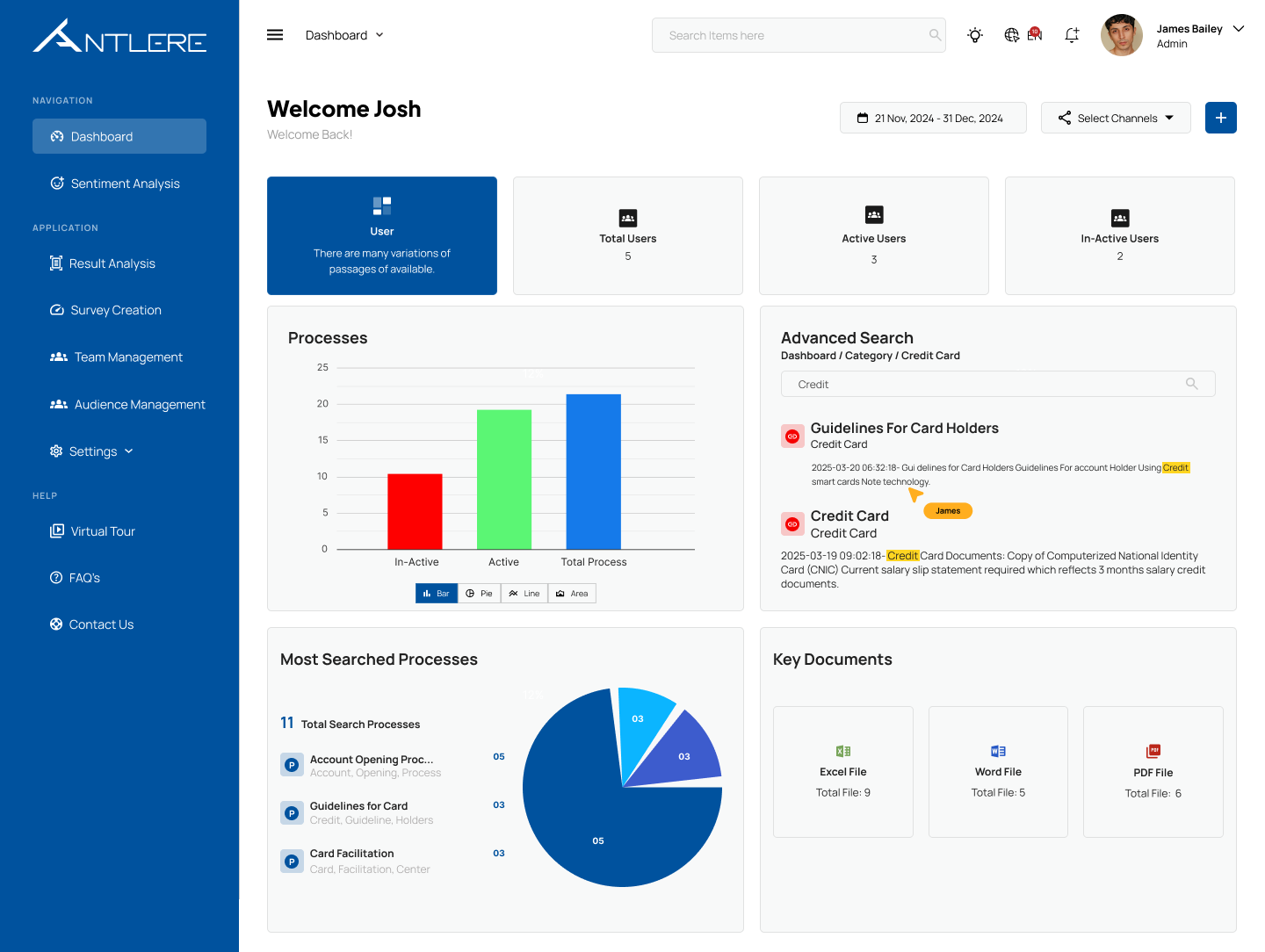Open the notifications bell icon

[1072, 35]
